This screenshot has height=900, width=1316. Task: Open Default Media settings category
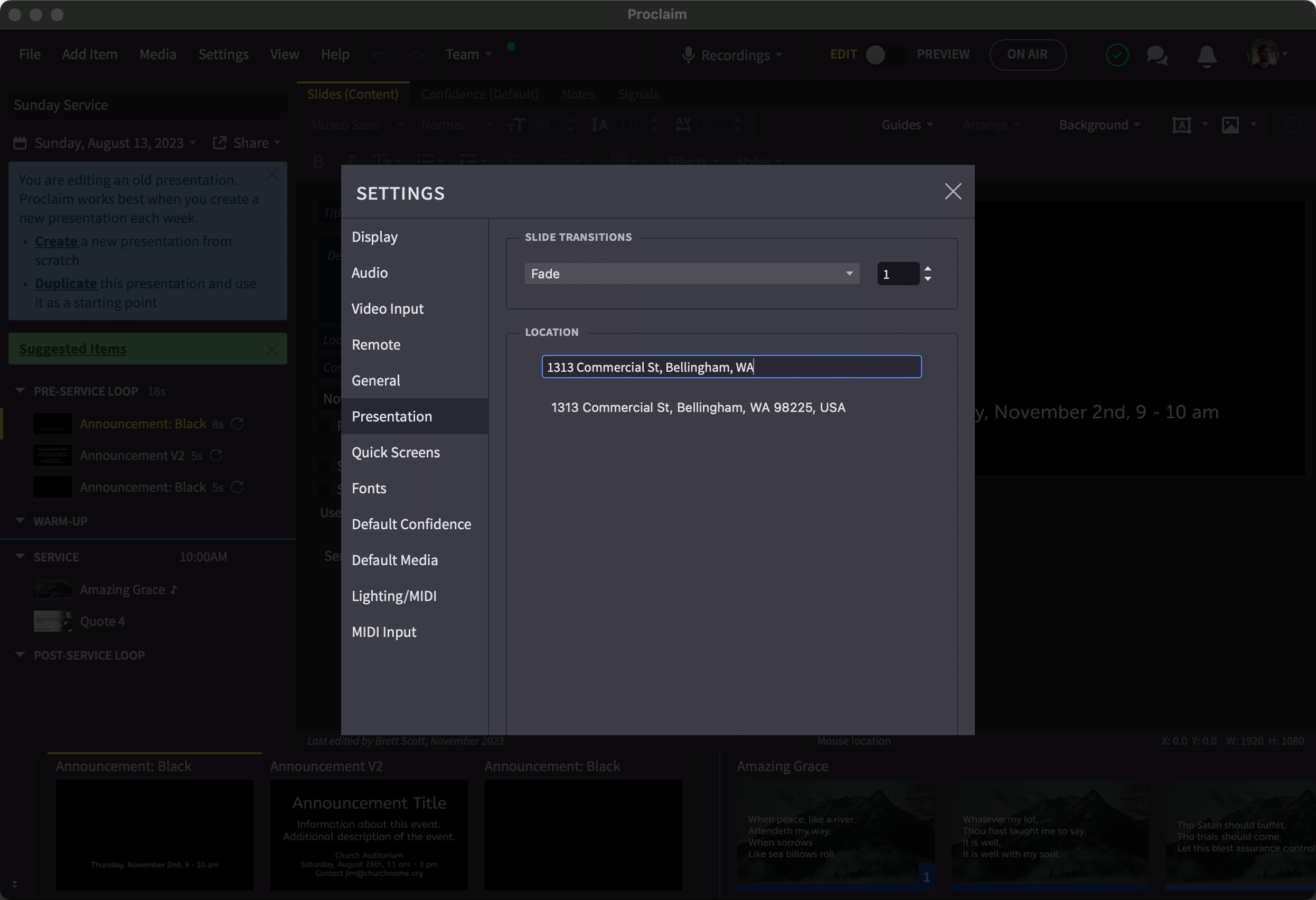tap(415, 560)
